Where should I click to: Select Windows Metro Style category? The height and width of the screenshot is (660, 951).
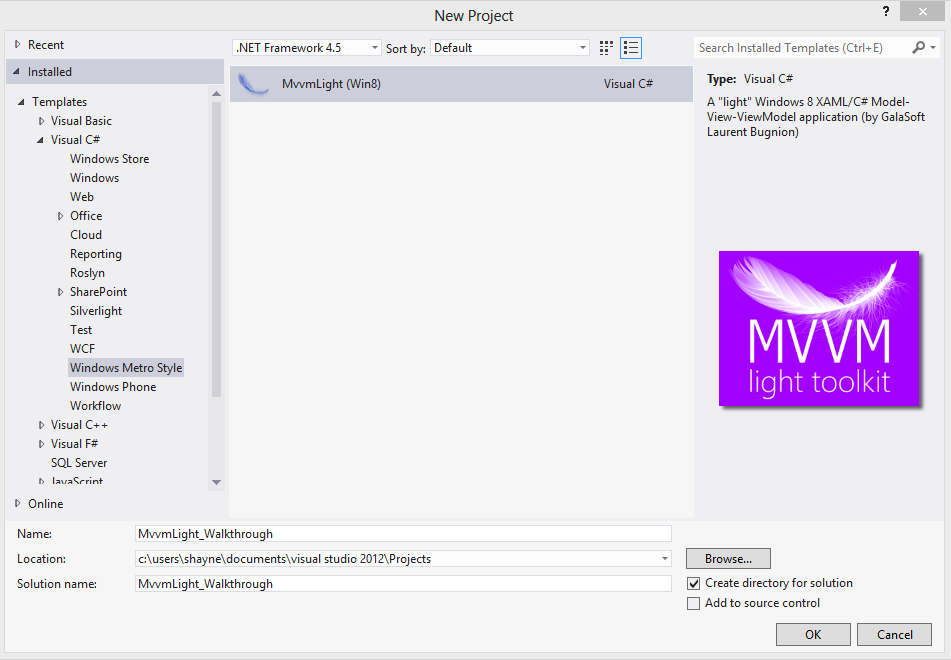tap(126, 368)
